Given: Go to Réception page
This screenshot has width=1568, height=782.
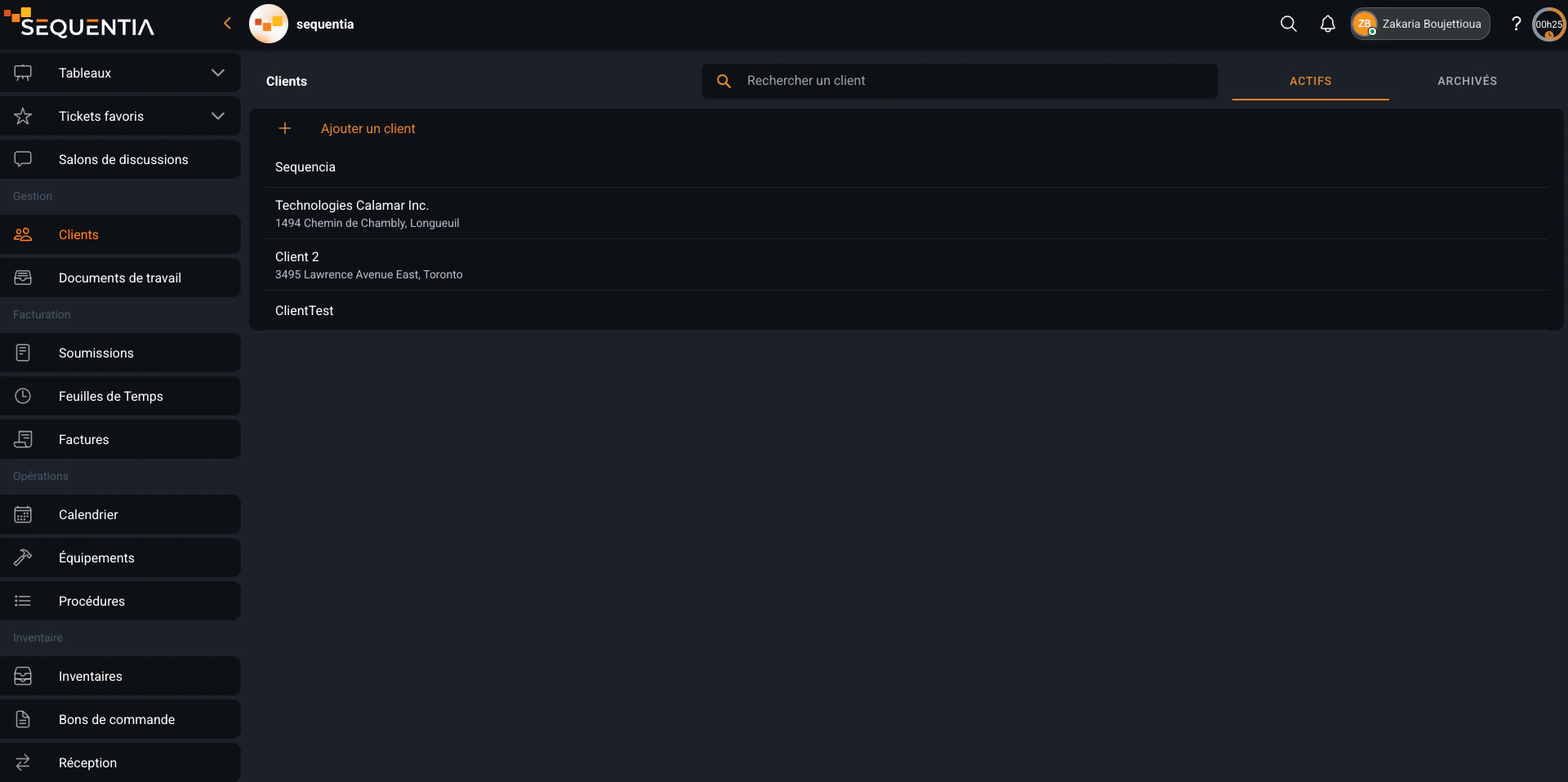Looking at the screenshot, I should click(x=120, y=762).
